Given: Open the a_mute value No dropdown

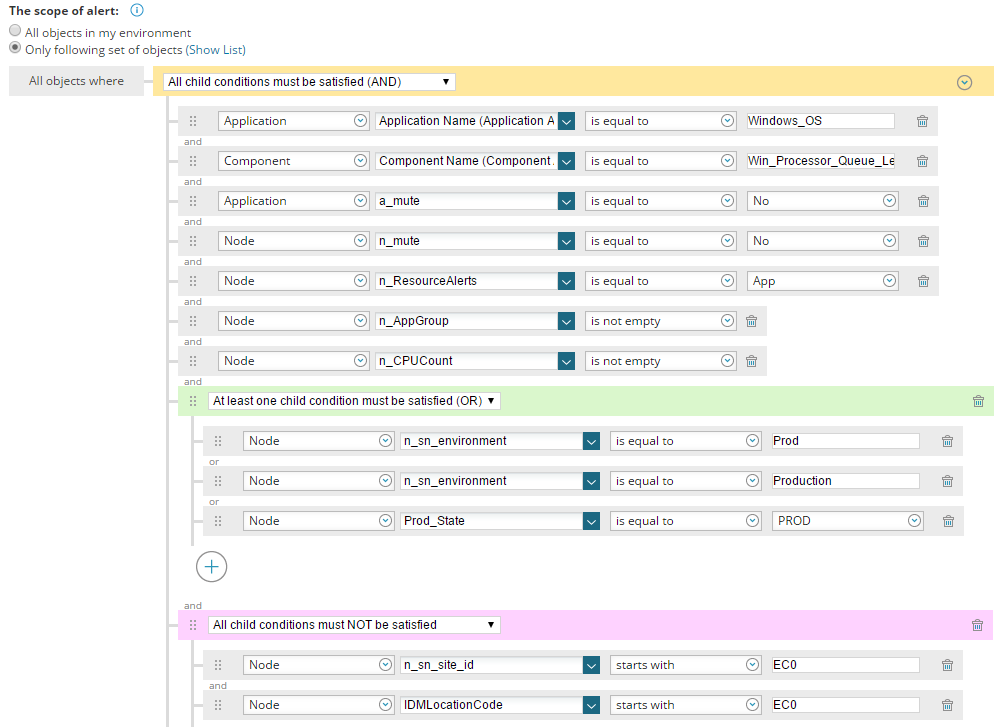Looking at the screenshot, I should tap(823, 201).
